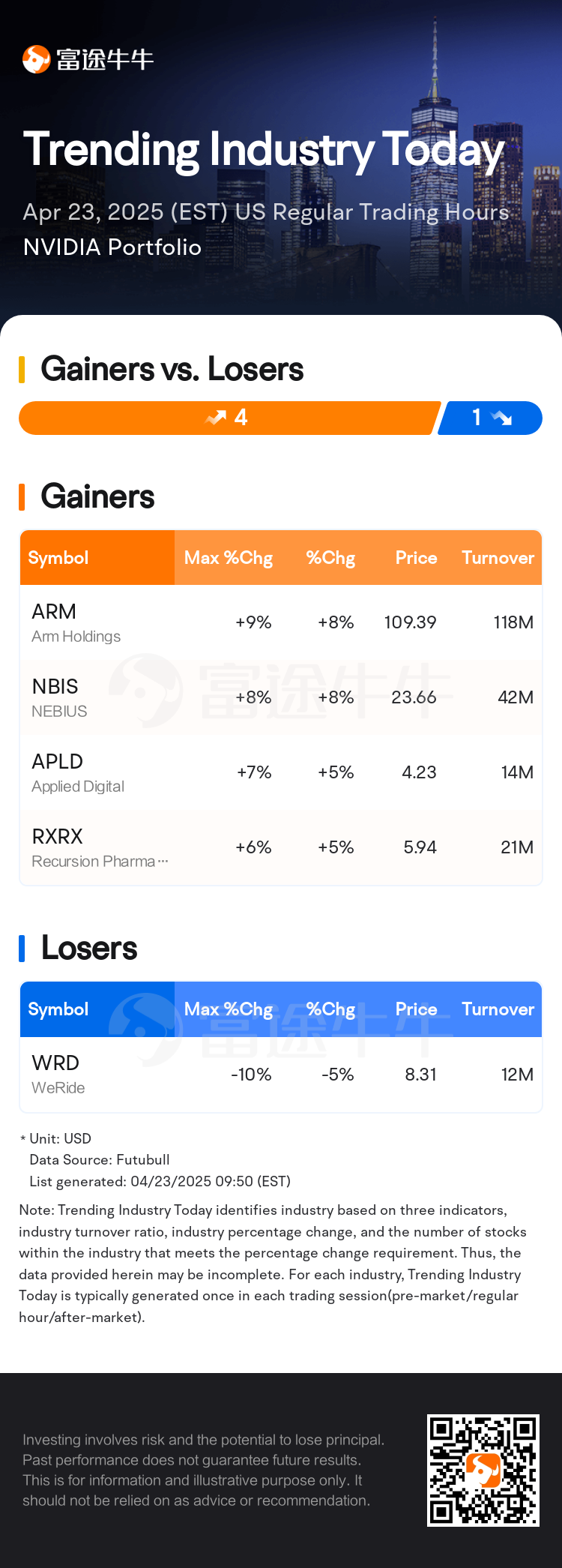Click the gainers up-arrow icon
Screen dimensions: 562x1568
pyautogui.click(x=216, y=418)
